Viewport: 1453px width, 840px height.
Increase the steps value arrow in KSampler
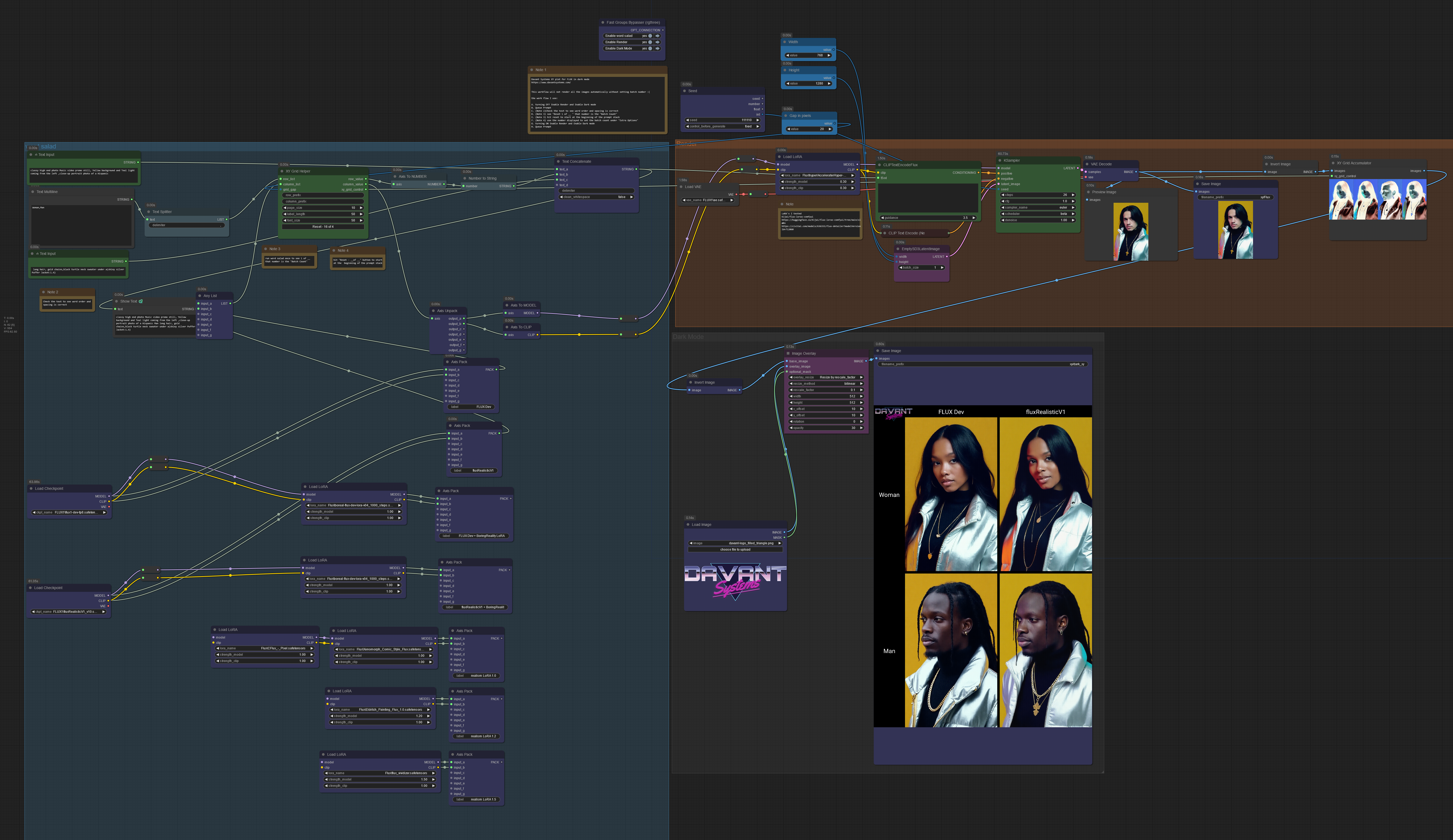click(1073, 195)
